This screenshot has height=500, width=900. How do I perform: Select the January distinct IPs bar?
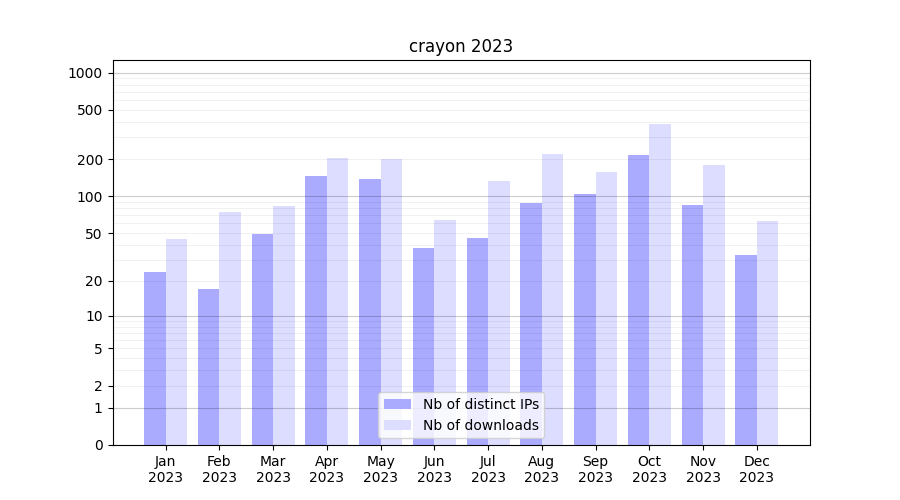pyautogui.click(x=155, y=358)
